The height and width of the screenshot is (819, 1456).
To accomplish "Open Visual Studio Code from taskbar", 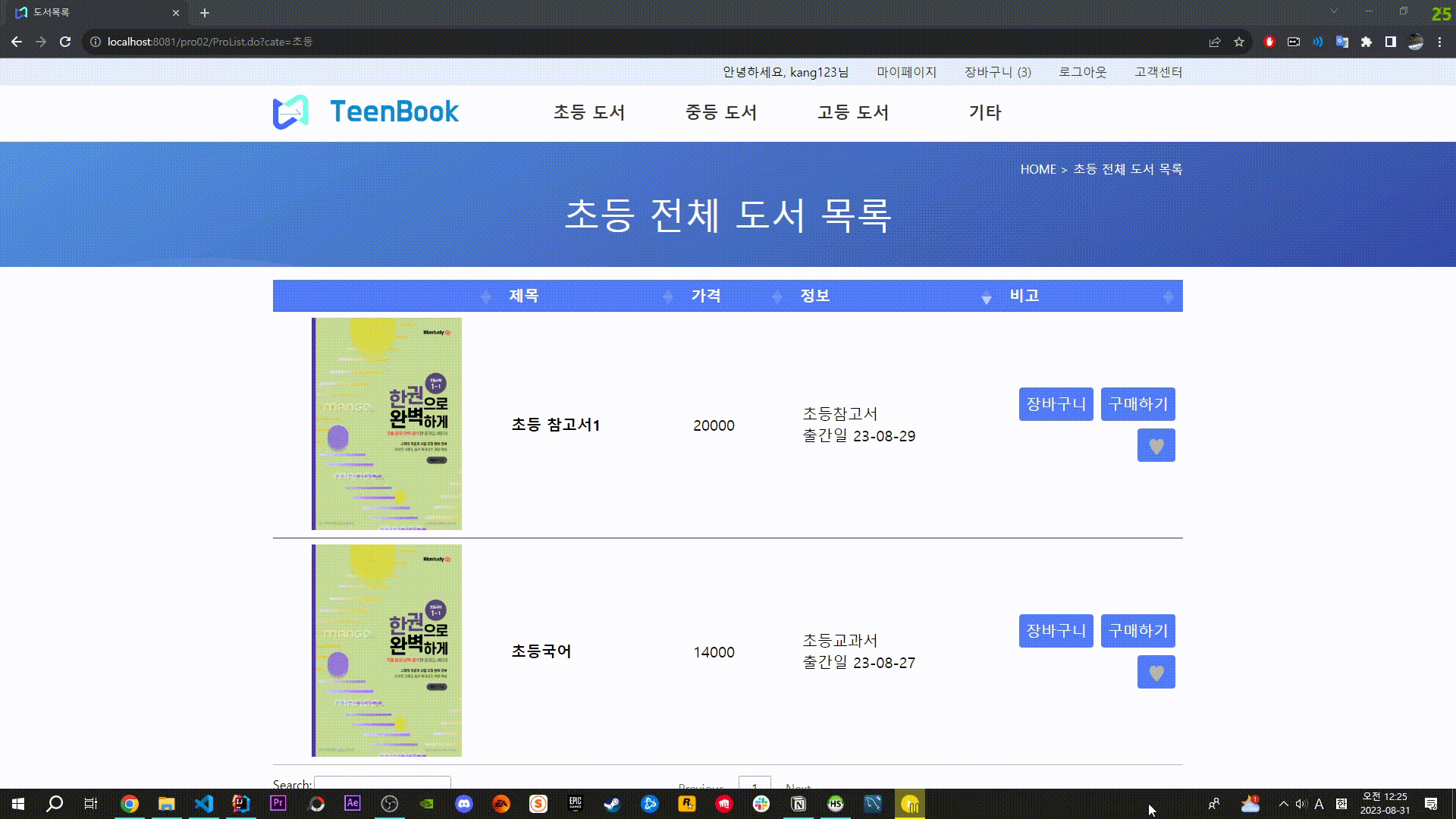I will pyautogui.click(x=204, y=804).
